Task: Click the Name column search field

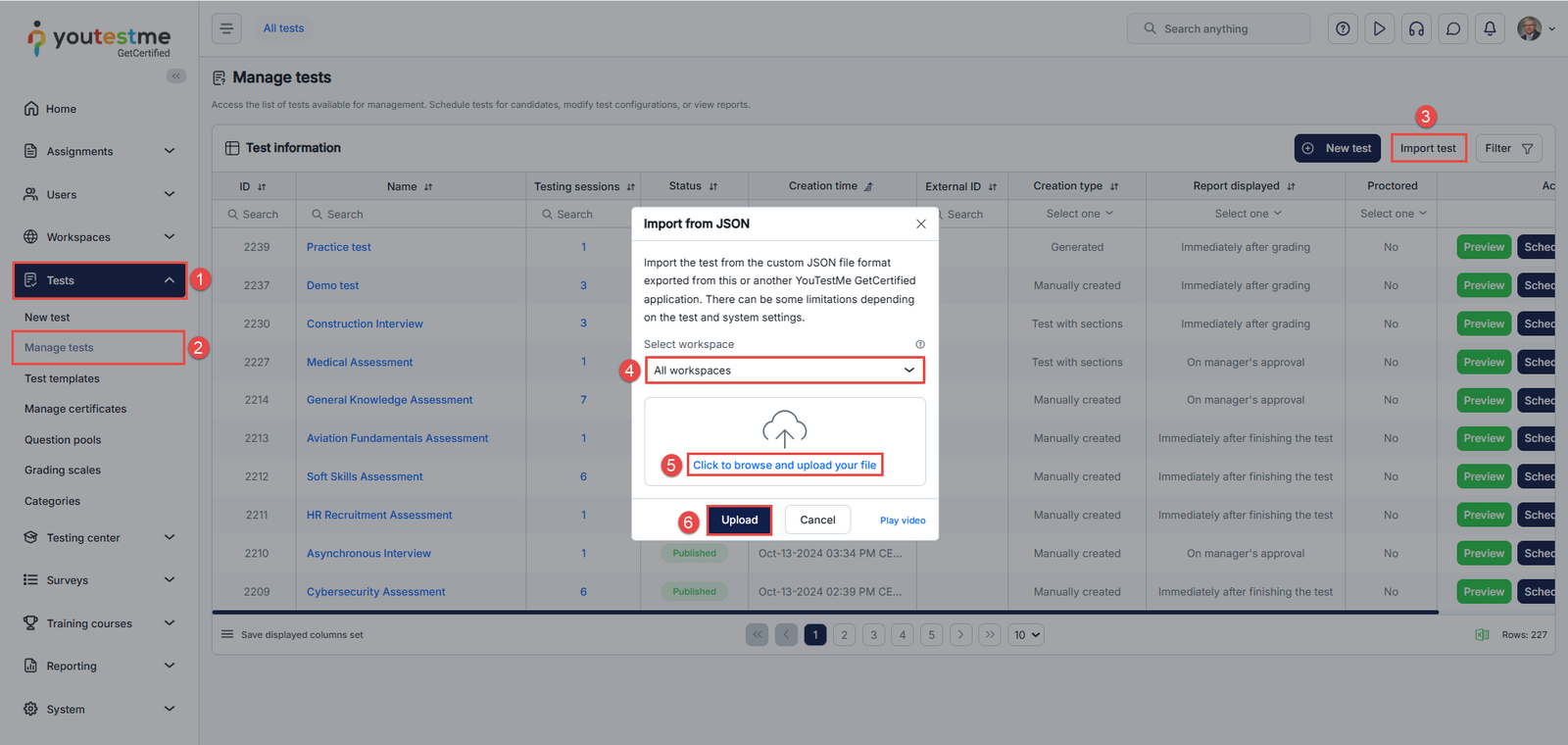Action: [412, 214]
